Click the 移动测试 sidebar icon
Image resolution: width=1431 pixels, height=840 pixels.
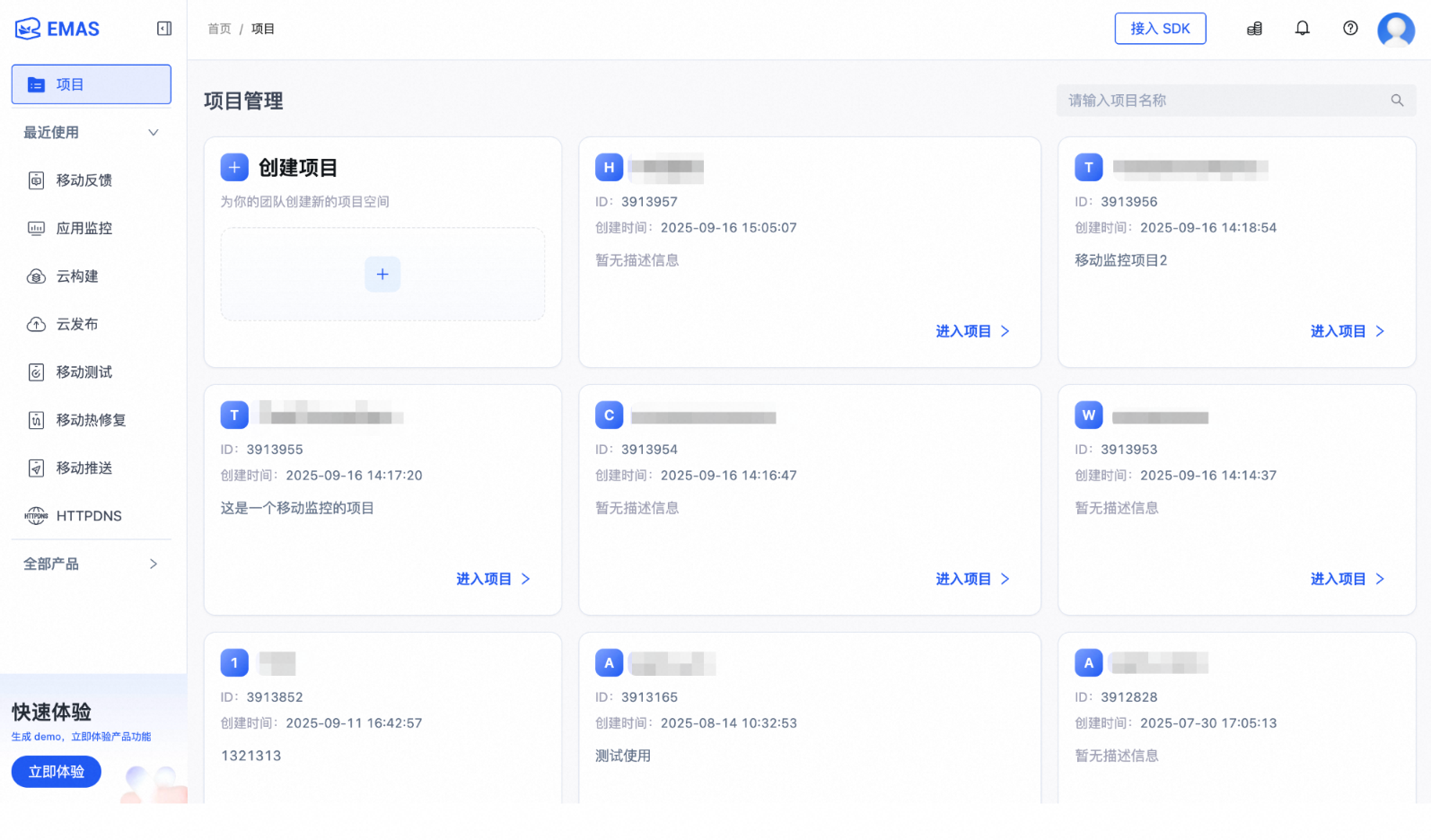pos(36,372)
